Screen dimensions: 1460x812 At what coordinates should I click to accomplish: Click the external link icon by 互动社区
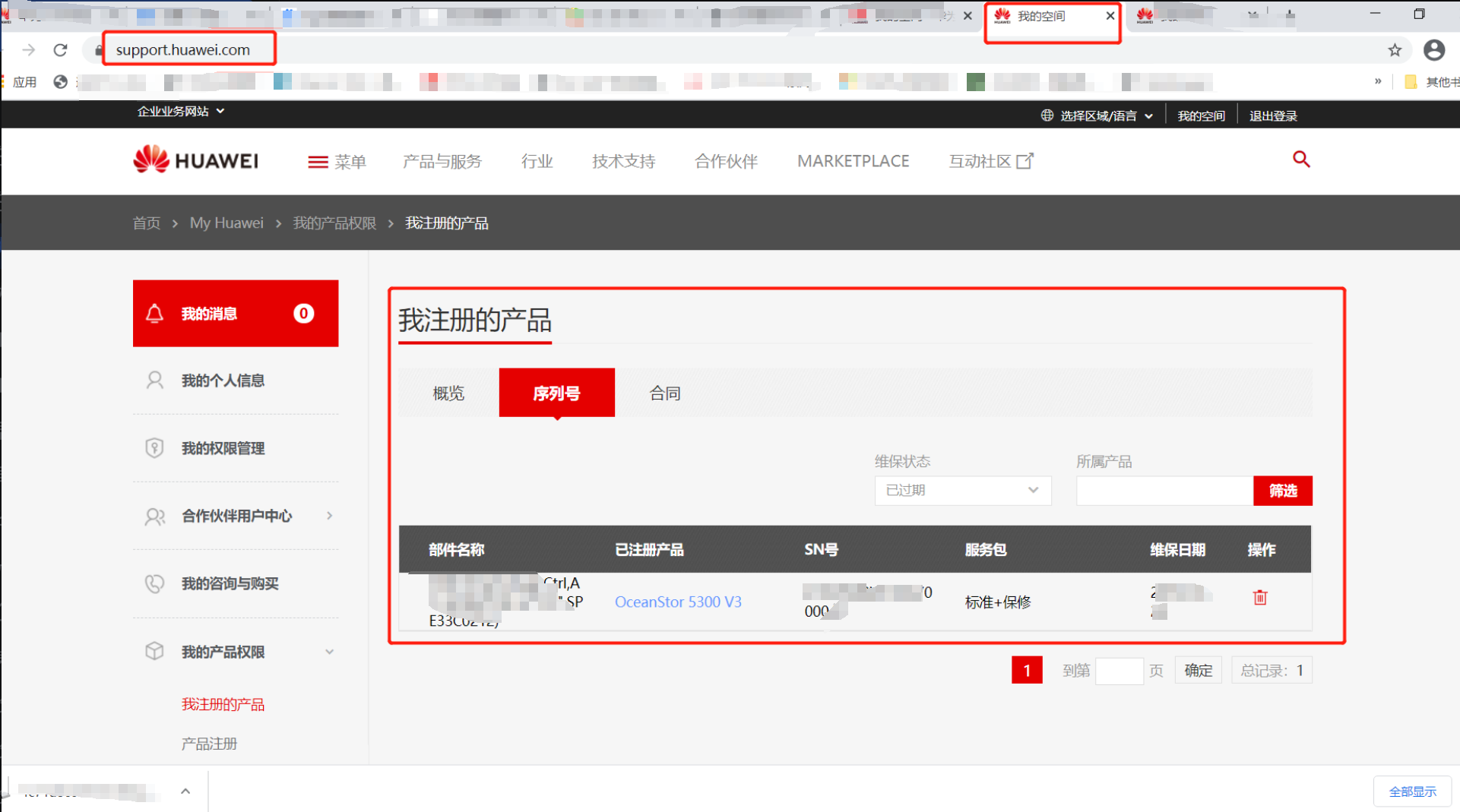coord(1025,161)
